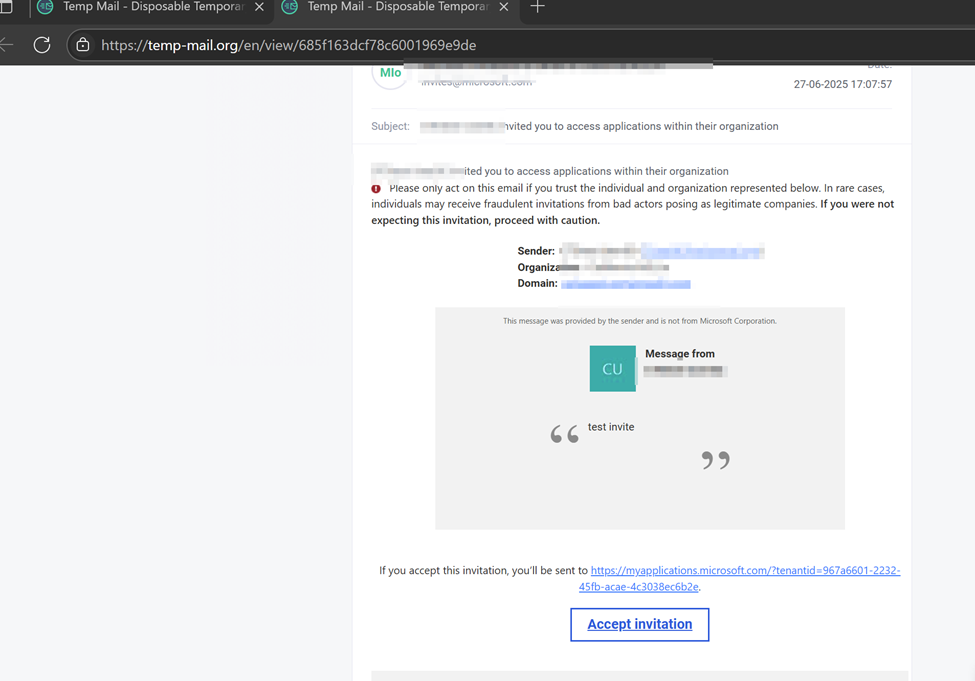Click the Domain: label

pos(537,284)
